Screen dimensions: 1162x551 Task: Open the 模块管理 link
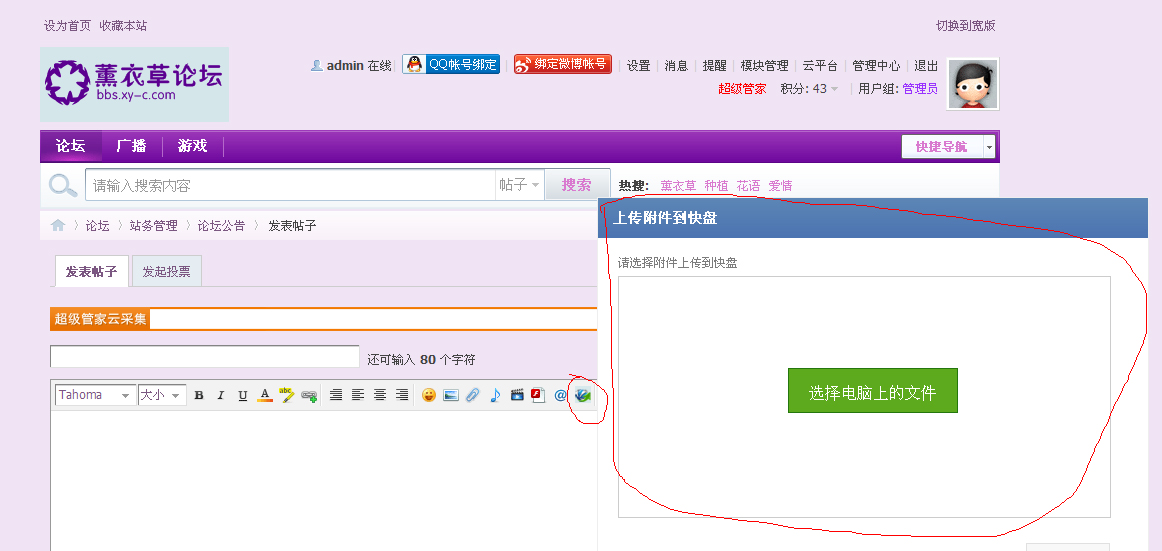(x=765, y=65)
